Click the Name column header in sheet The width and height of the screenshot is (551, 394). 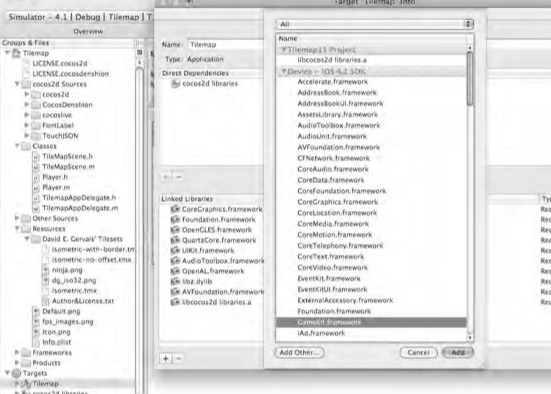[x=371, y=39]
